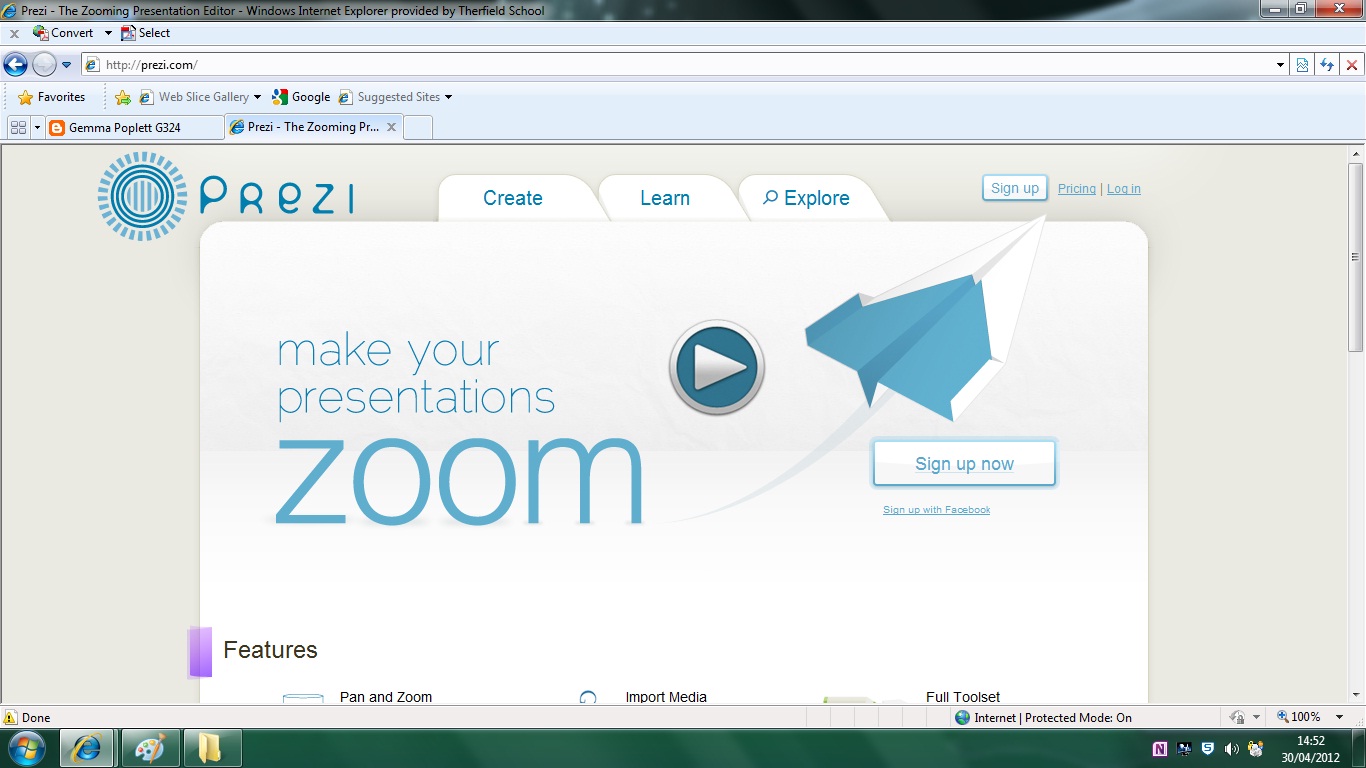This screenshot has height=768, width=1366.
Task: Click the Convert toolbar button
Action: click(63, 33)
